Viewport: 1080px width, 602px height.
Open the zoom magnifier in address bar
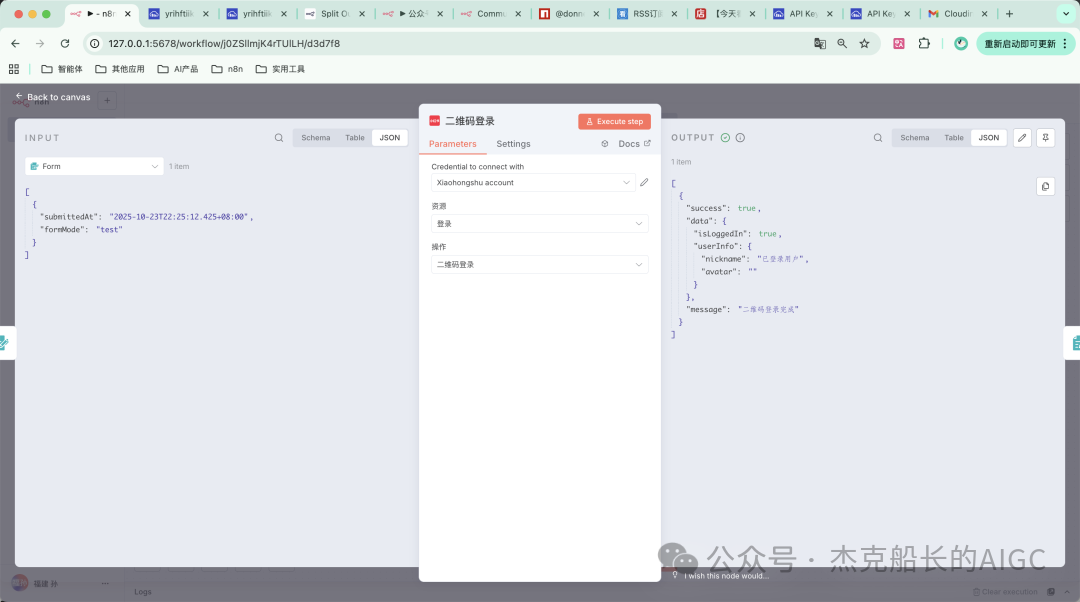[842, 43]
